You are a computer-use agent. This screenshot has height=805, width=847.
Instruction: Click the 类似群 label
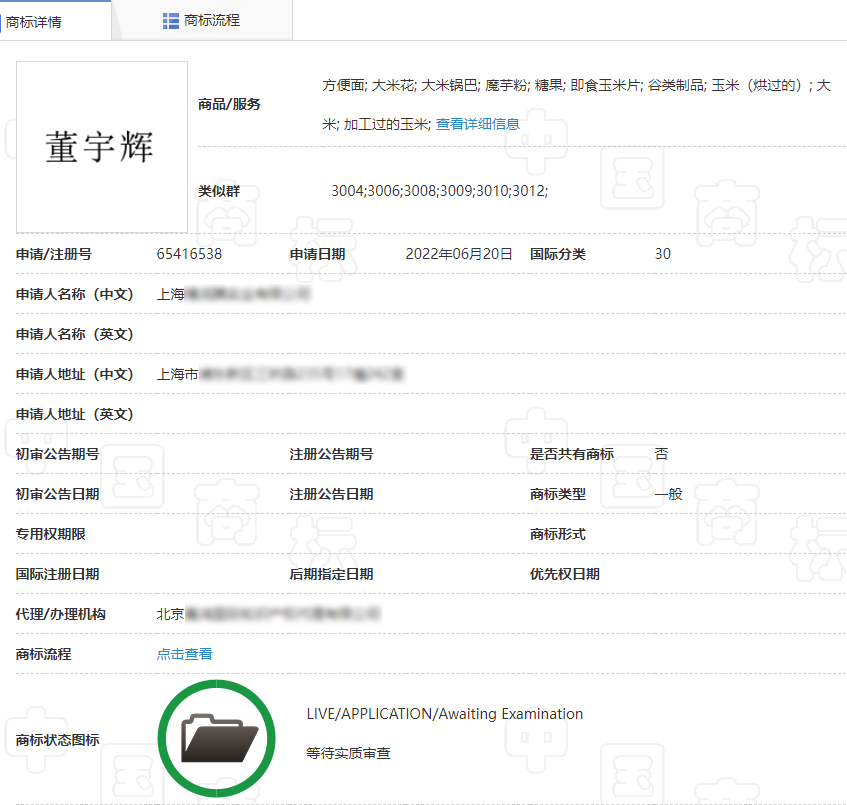219,191
